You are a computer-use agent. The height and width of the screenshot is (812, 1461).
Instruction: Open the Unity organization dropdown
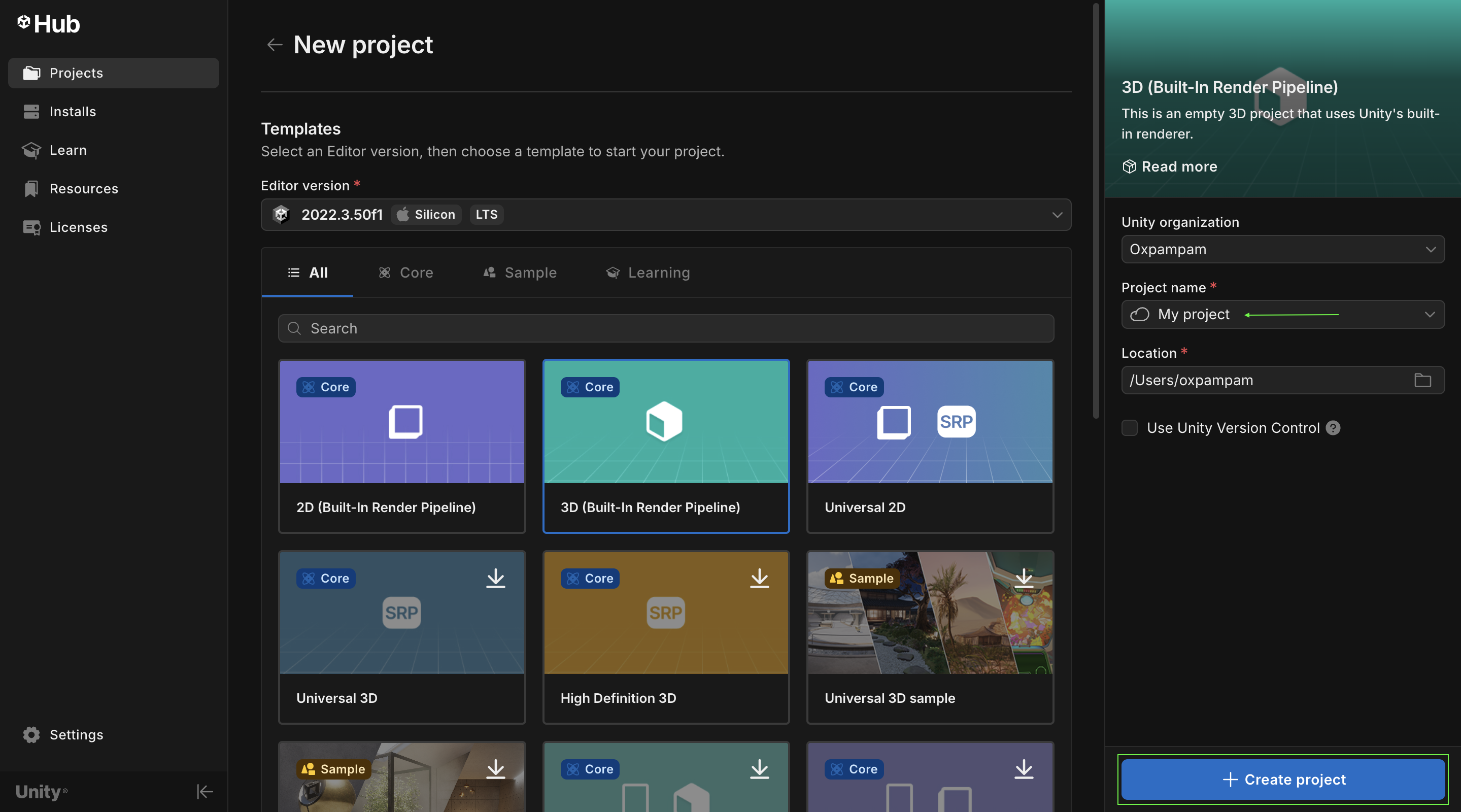click(1282, 249)
